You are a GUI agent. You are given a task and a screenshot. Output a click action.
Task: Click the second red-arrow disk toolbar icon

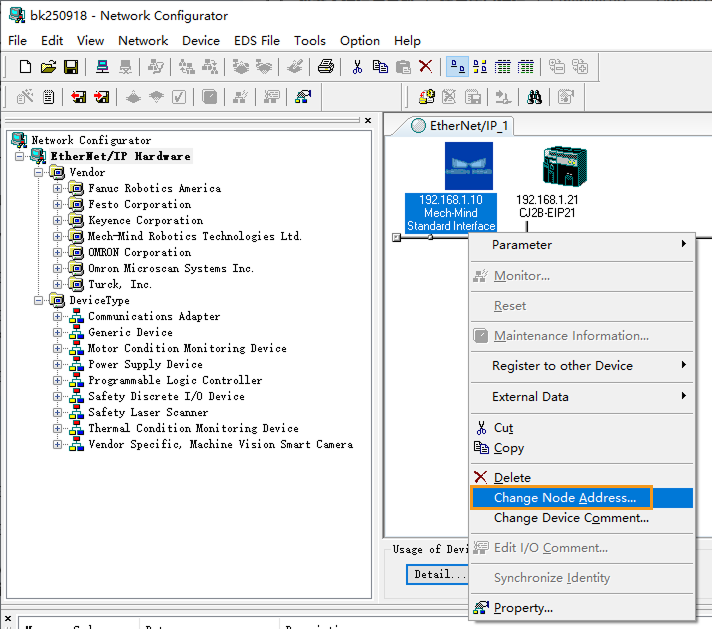coord(101,97)
